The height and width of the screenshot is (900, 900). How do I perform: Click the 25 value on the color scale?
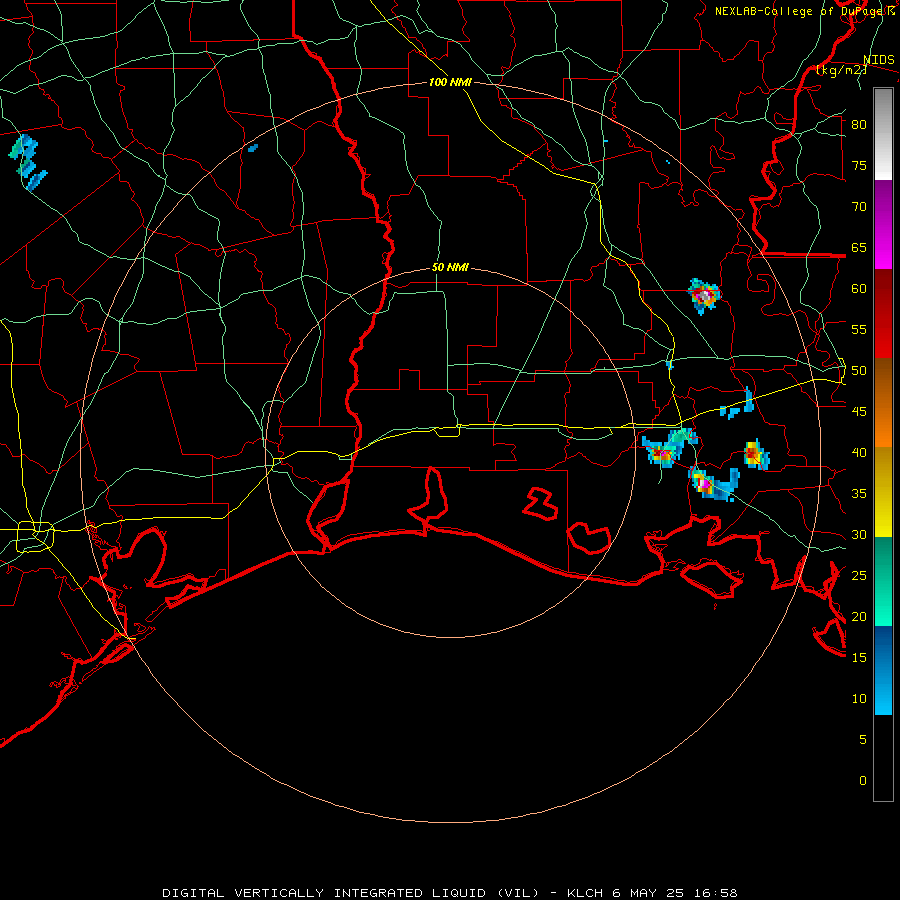(859, 576)
